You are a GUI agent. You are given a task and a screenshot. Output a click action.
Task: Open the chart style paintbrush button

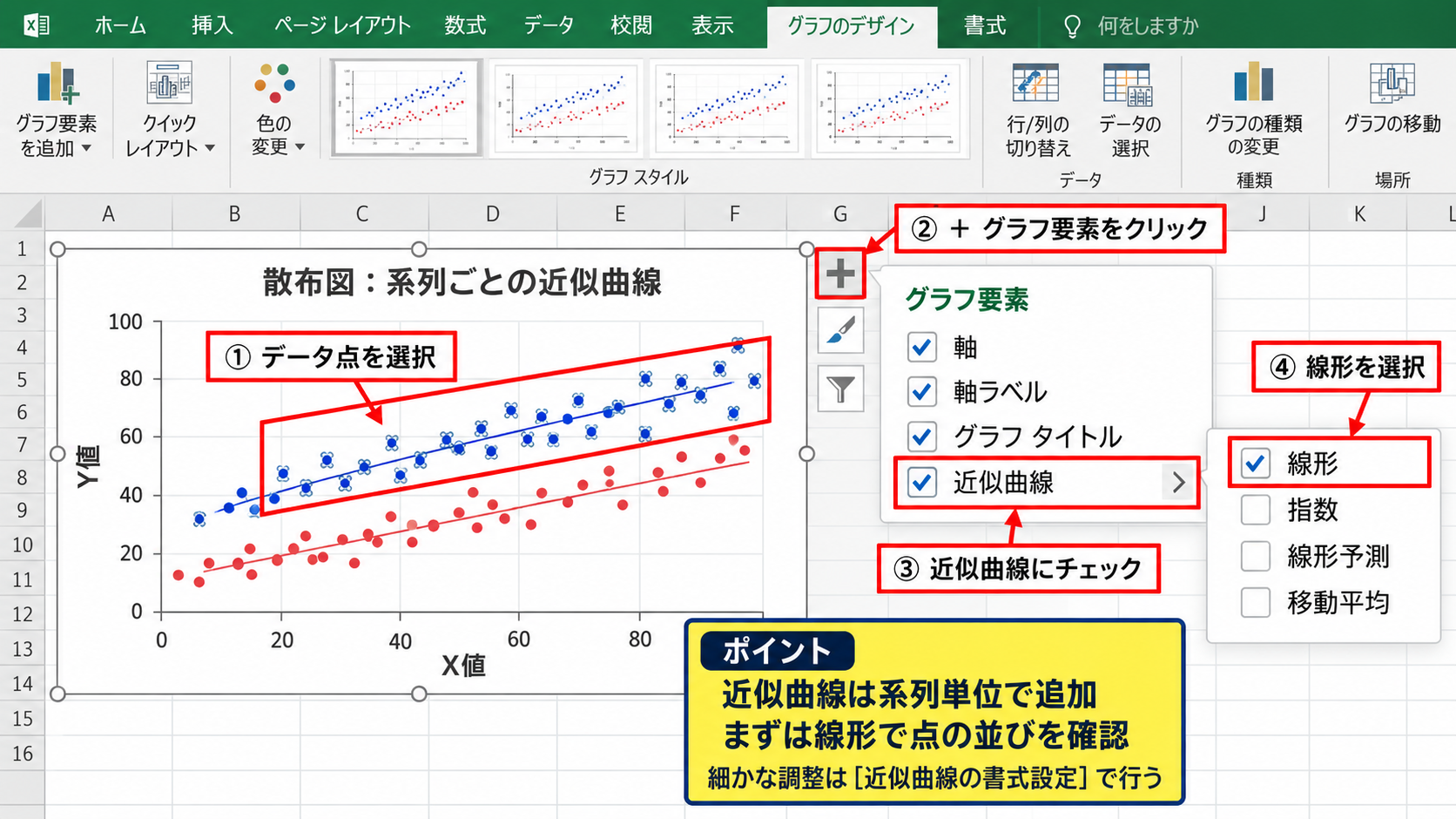[x=840, y=331]
